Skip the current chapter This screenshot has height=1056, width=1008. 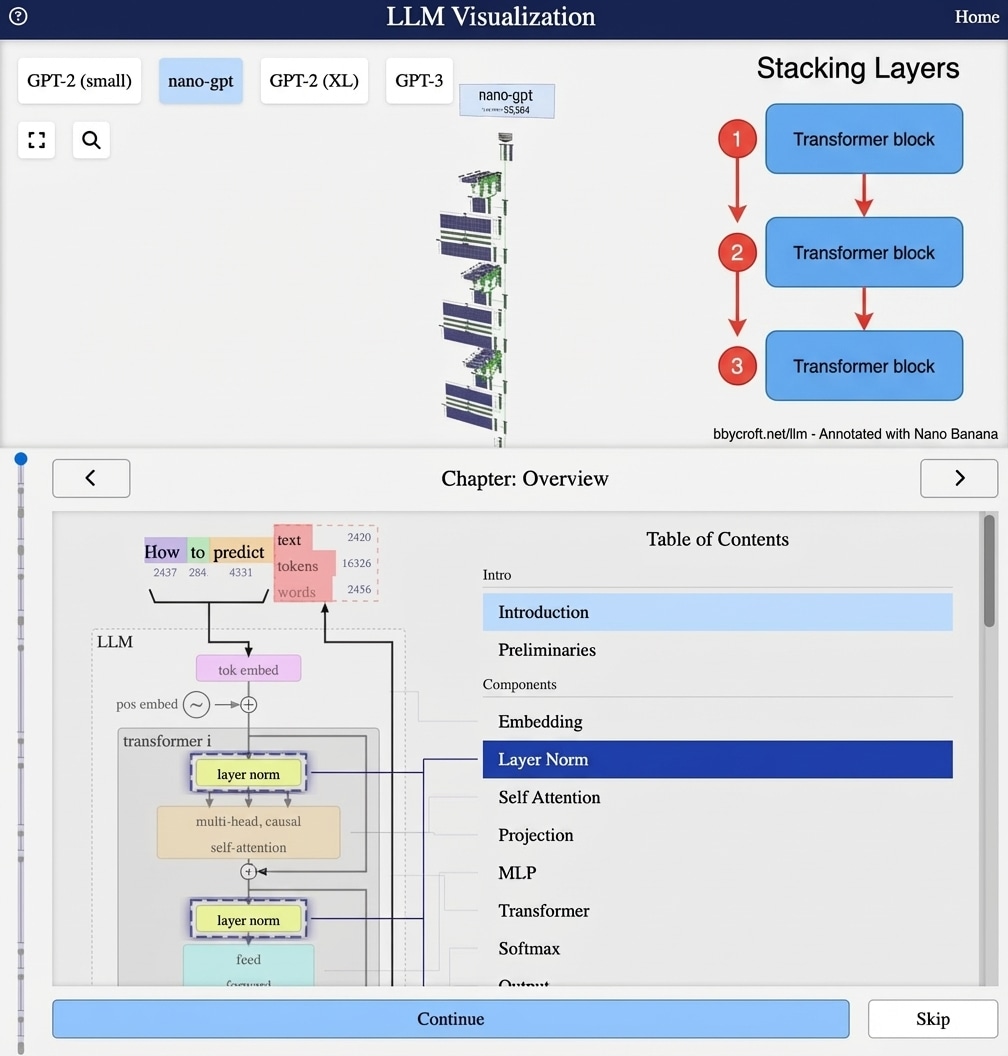pos(932,1019)
